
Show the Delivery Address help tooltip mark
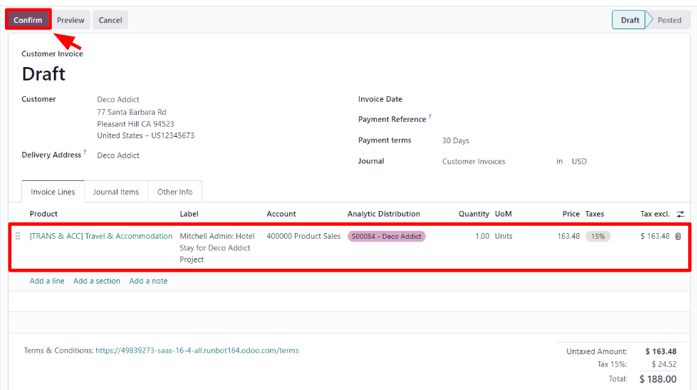(x=84, y=152)
